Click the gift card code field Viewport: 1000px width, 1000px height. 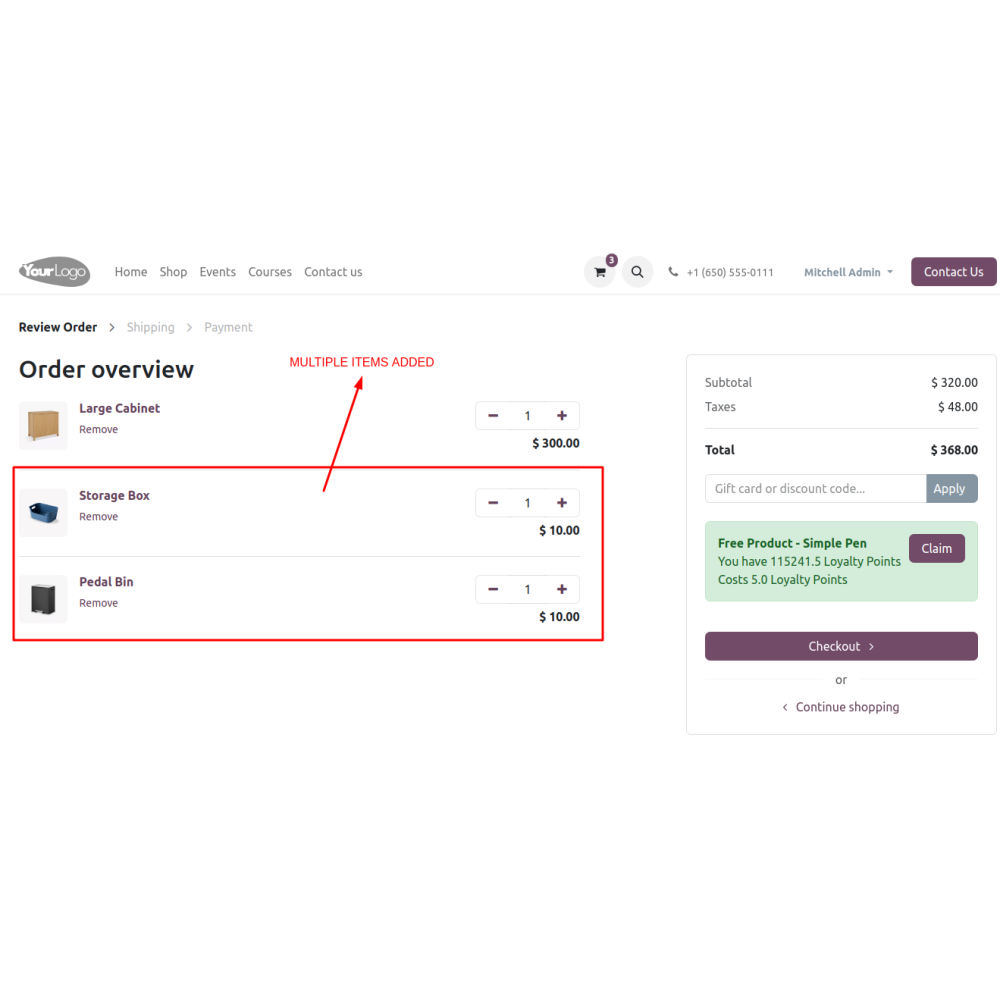click(x=815, y=489)
